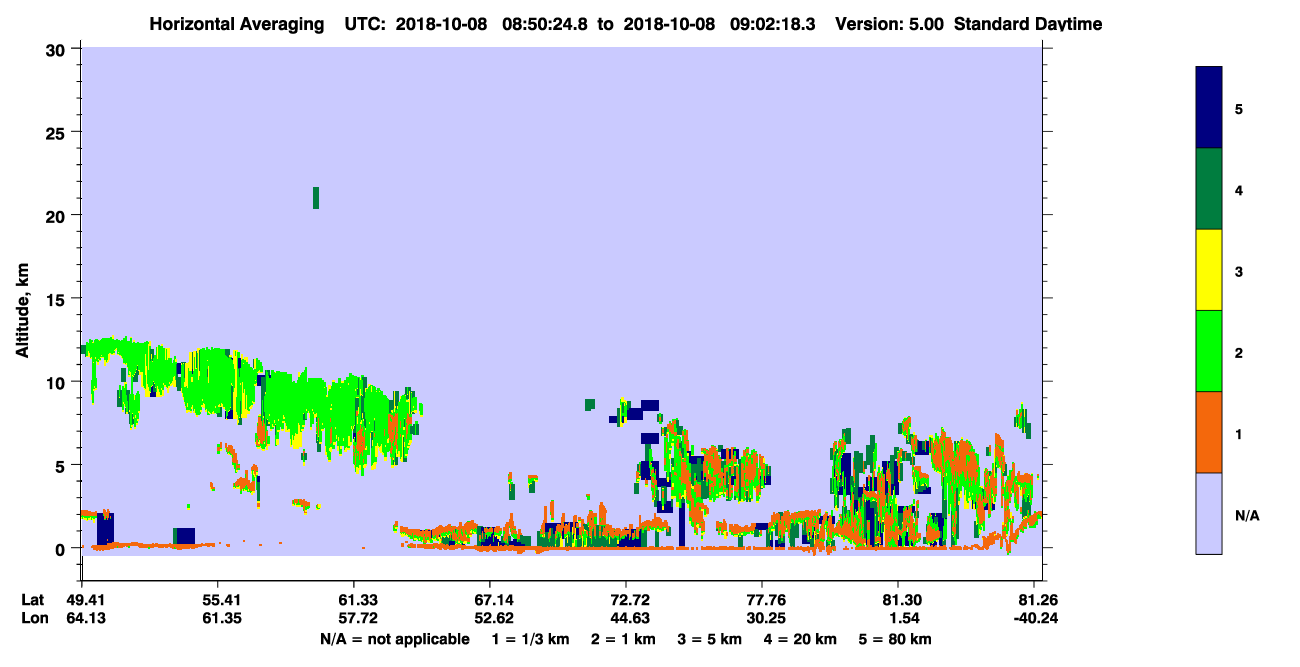The width and height of the screenshot is (1300, 667).
Task: Click the 'Lat' row label
Action: [x=33, y=600]
